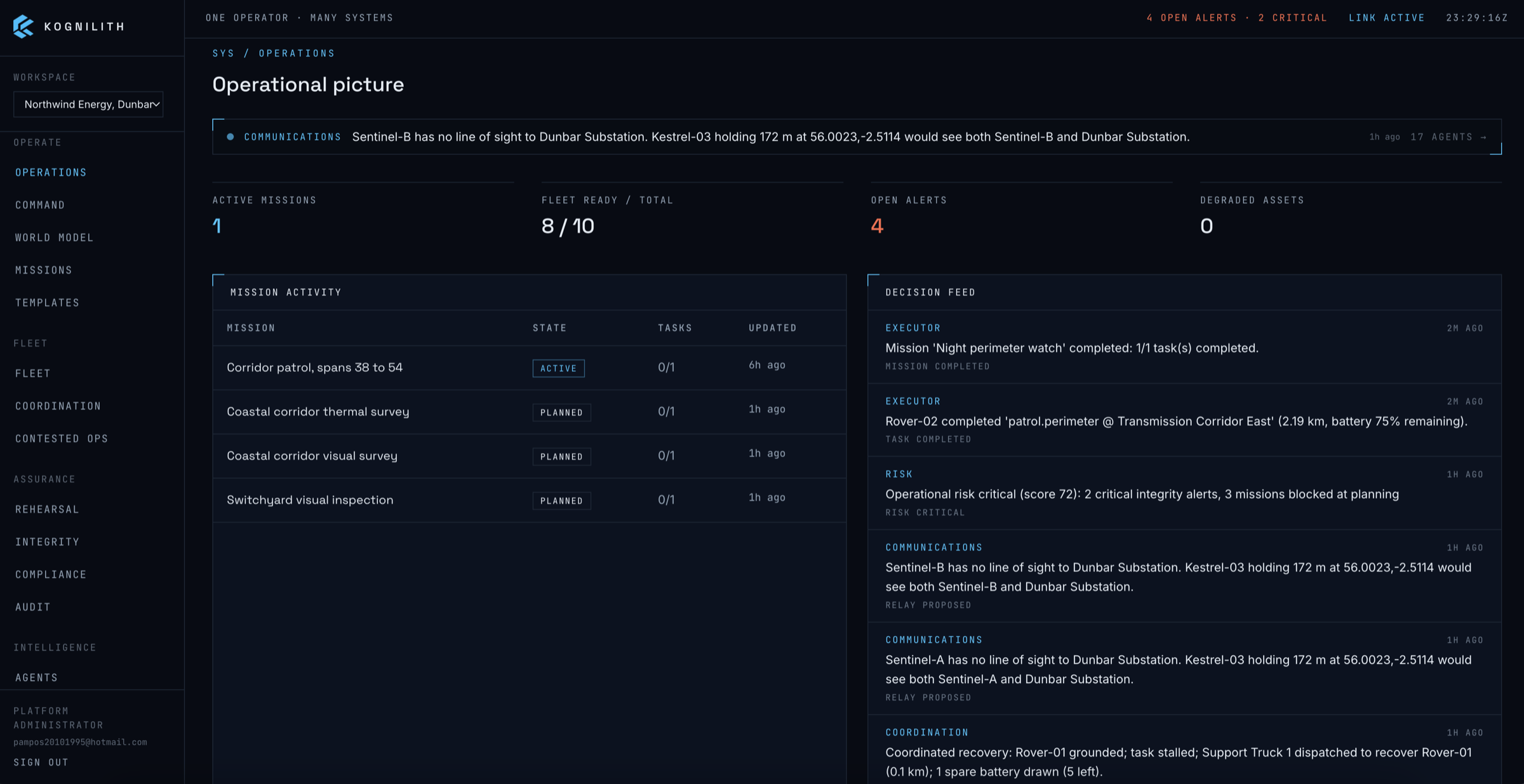Open the Missions section in sidebar
The width and height of the screenshot is (1524, 784).
(44, 270)
